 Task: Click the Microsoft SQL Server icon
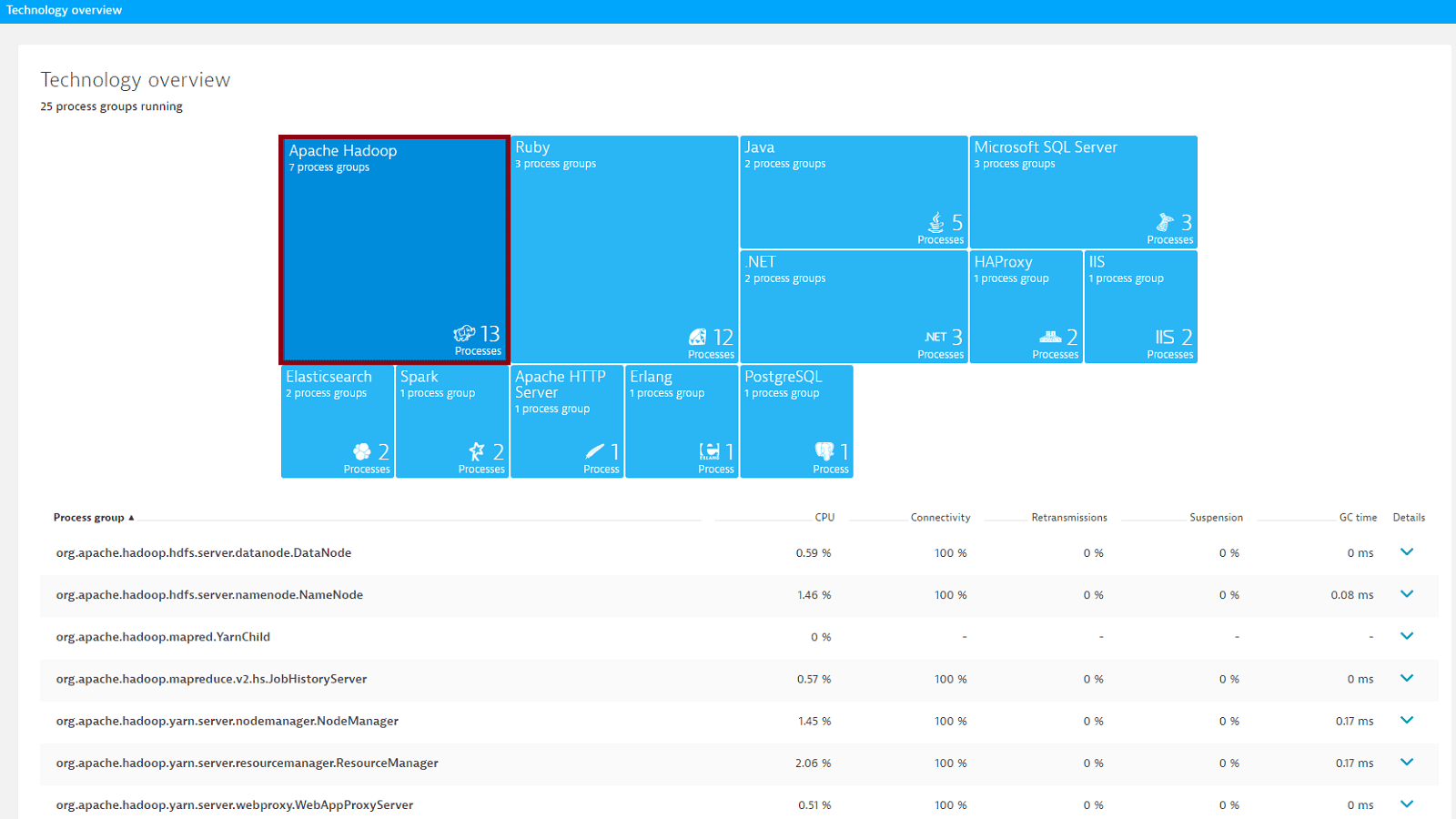pos(1165,222)
